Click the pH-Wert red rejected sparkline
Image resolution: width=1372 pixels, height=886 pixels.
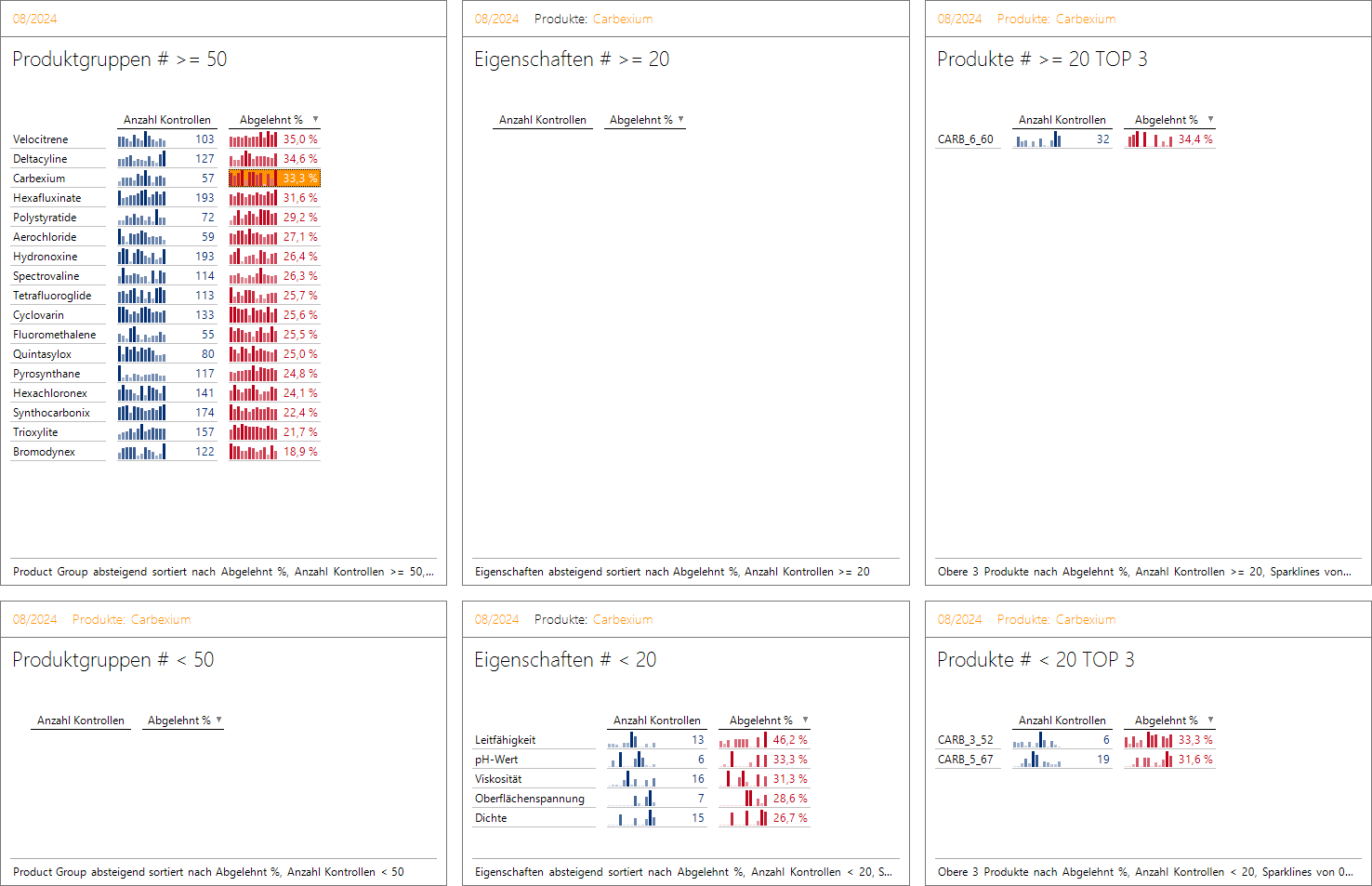(743, 760)
